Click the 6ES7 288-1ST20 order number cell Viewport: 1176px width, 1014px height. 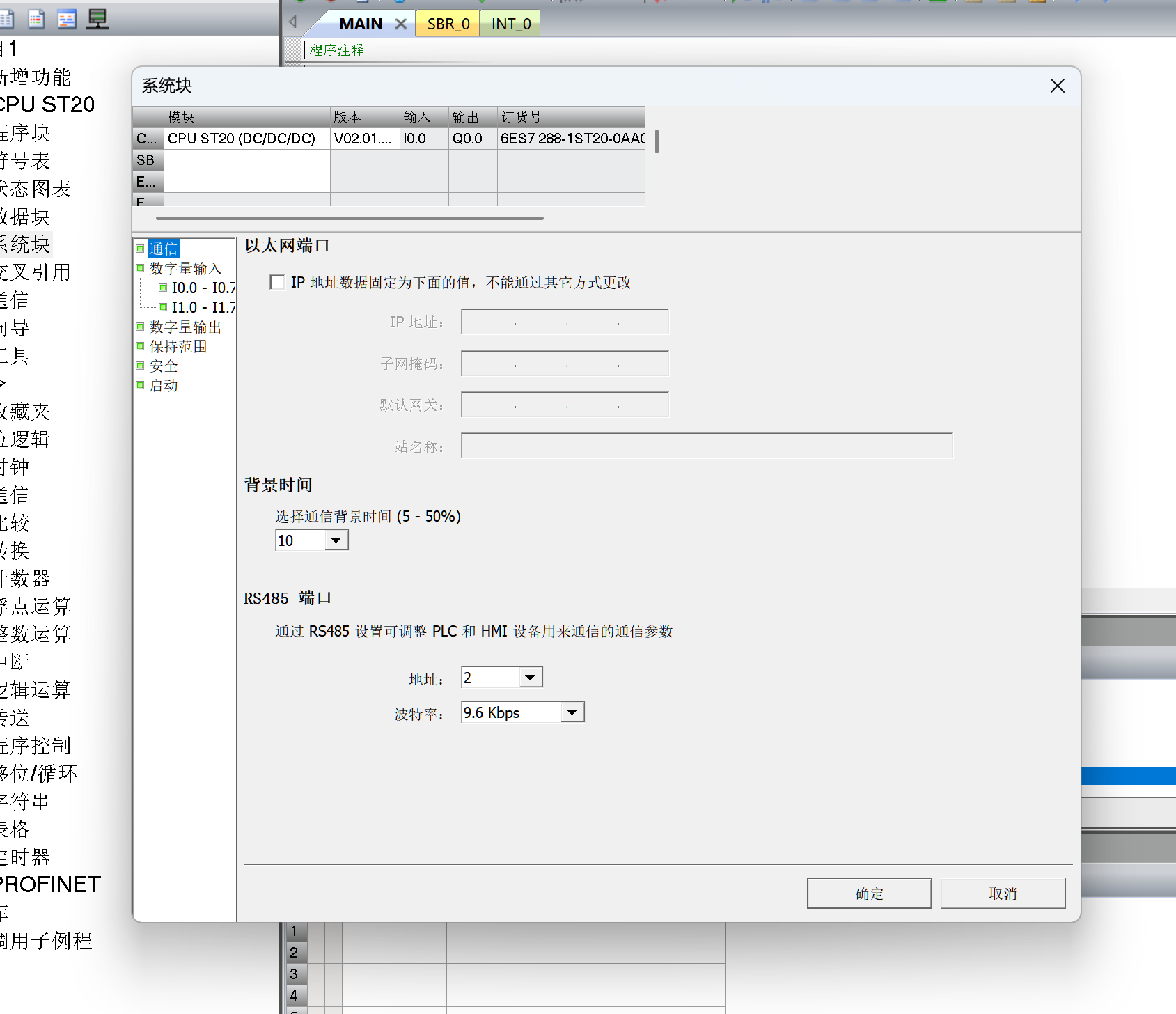click(x=571, y=139)
